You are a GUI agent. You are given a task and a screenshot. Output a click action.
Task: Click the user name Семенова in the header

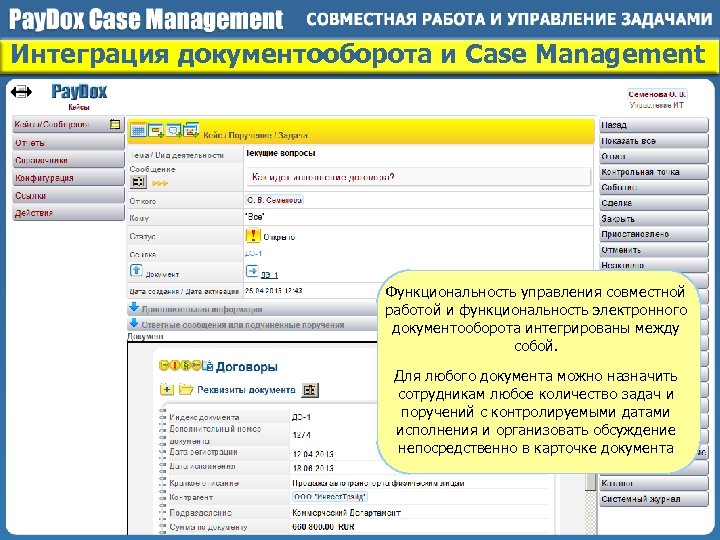coord(657,94)
